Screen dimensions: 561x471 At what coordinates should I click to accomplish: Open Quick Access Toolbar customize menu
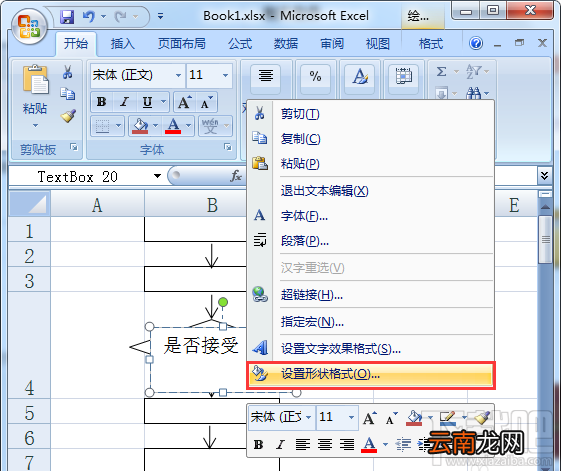click(x=160, y=16)
